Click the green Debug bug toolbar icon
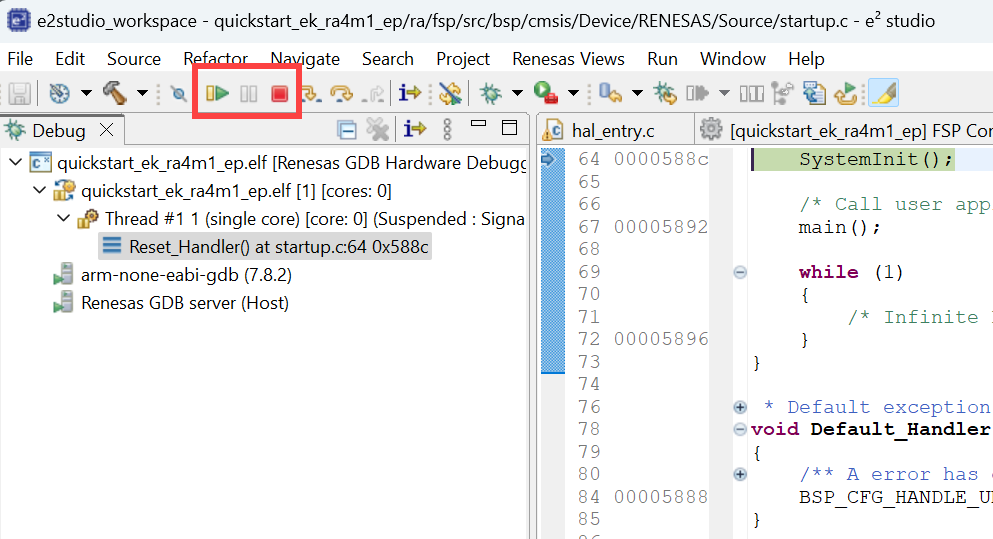The height and width of the screenshot is (539, 993). click(490, 93)
